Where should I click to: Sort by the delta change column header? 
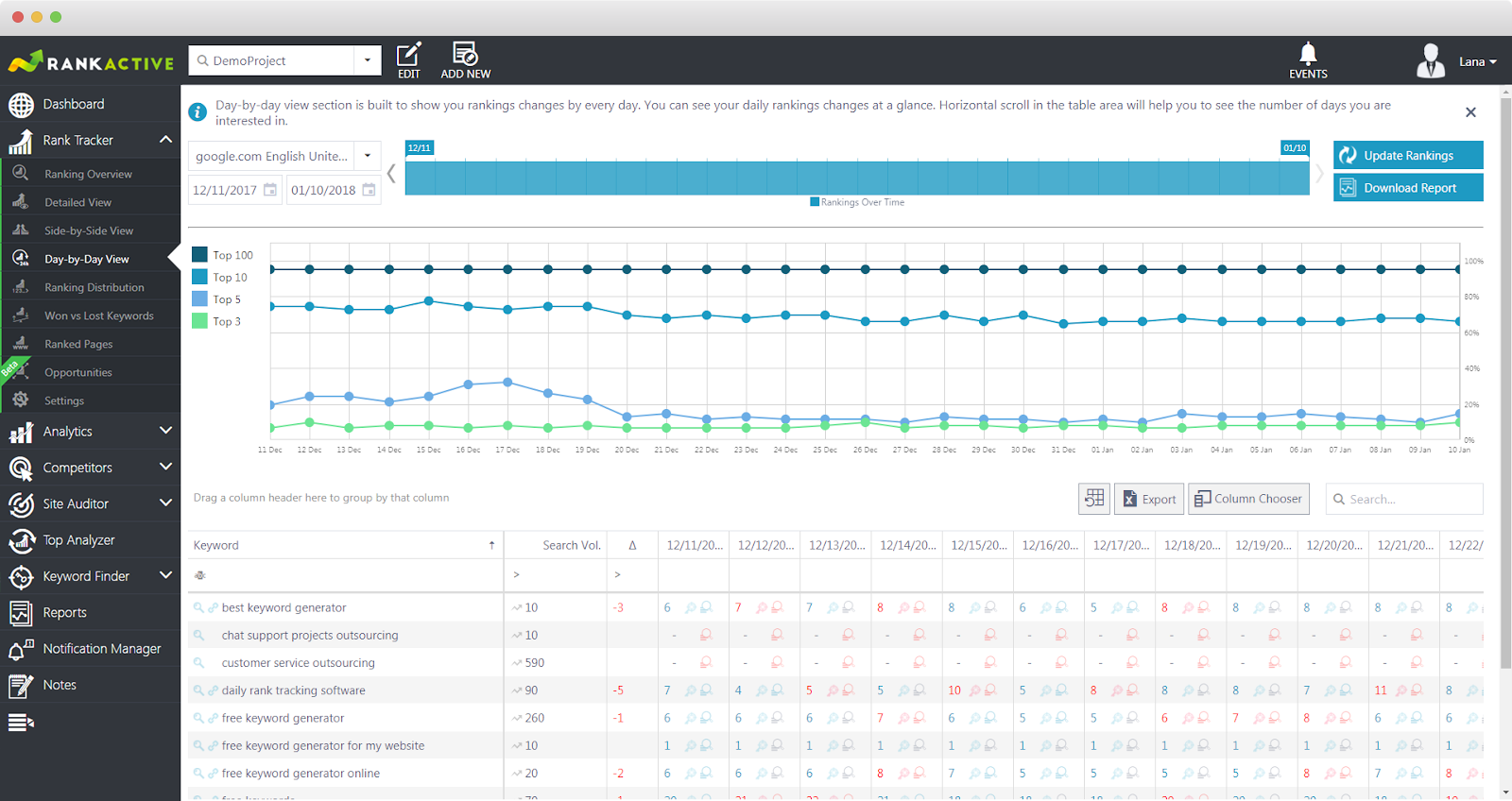(632, 545)
